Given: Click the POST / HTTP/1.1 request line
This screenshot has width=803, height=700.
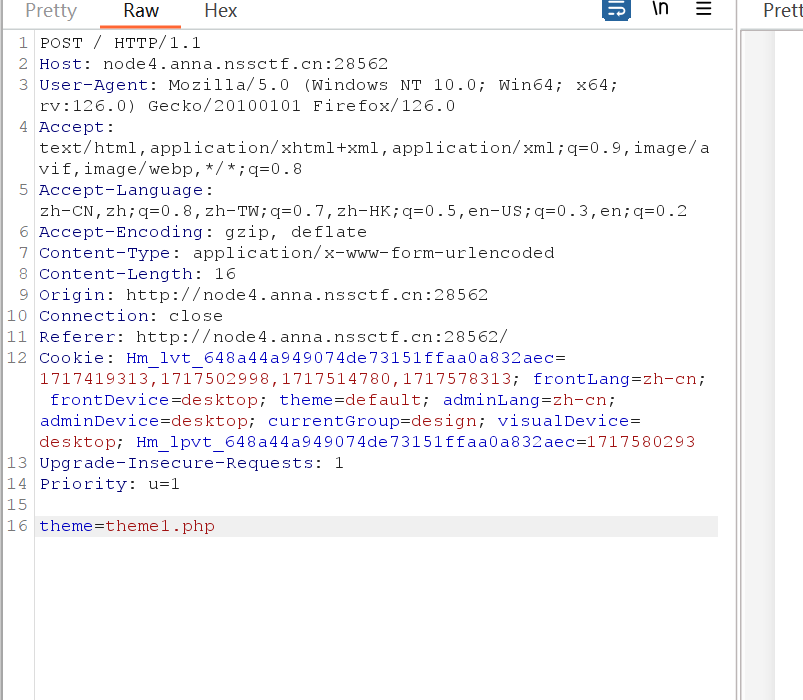Looking at the screenshot, I should coord(120,43).
